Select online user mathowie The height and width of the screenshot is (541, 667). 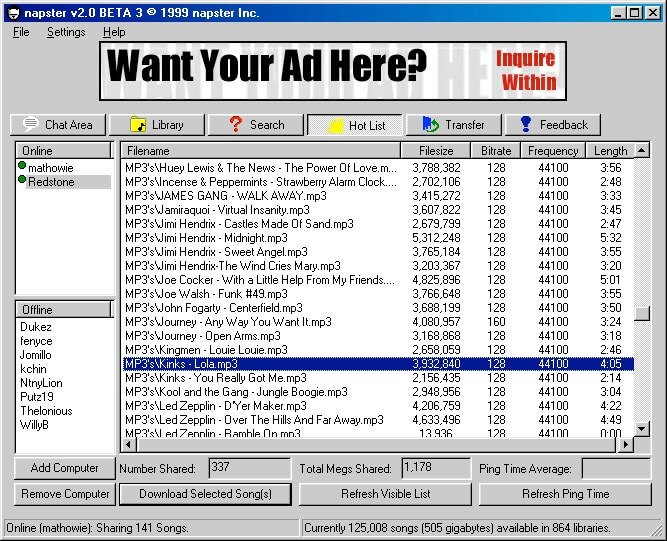(51, 168)
